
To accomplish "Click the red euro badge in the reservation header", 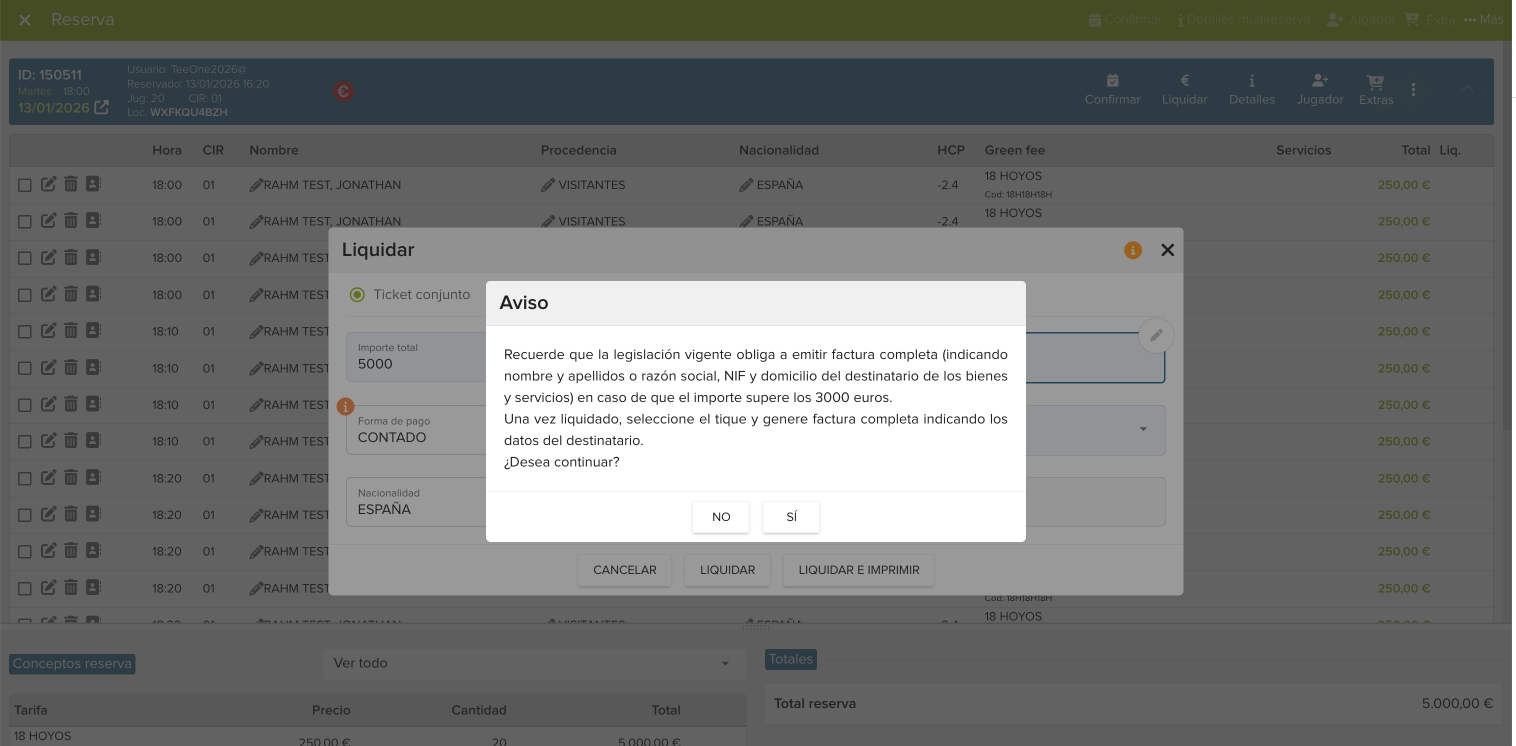I will [343, 91].
